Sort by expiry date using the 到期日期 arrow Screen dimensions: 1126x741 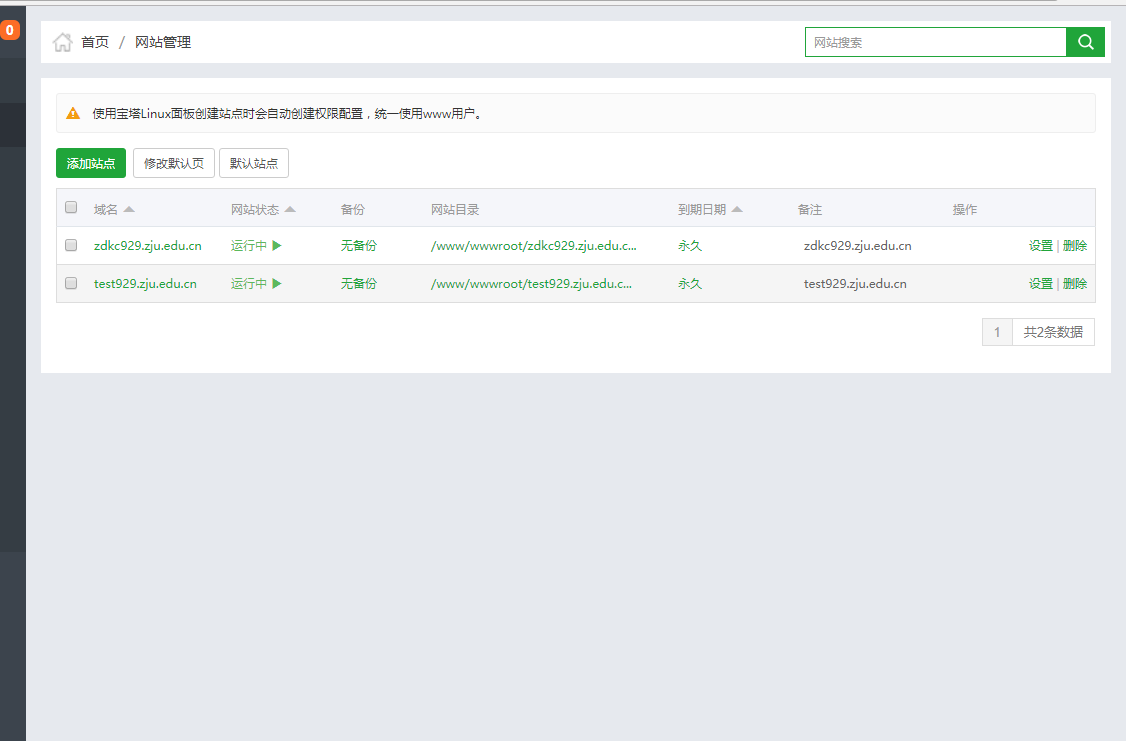pyautogui.click(x=737, y=210)
